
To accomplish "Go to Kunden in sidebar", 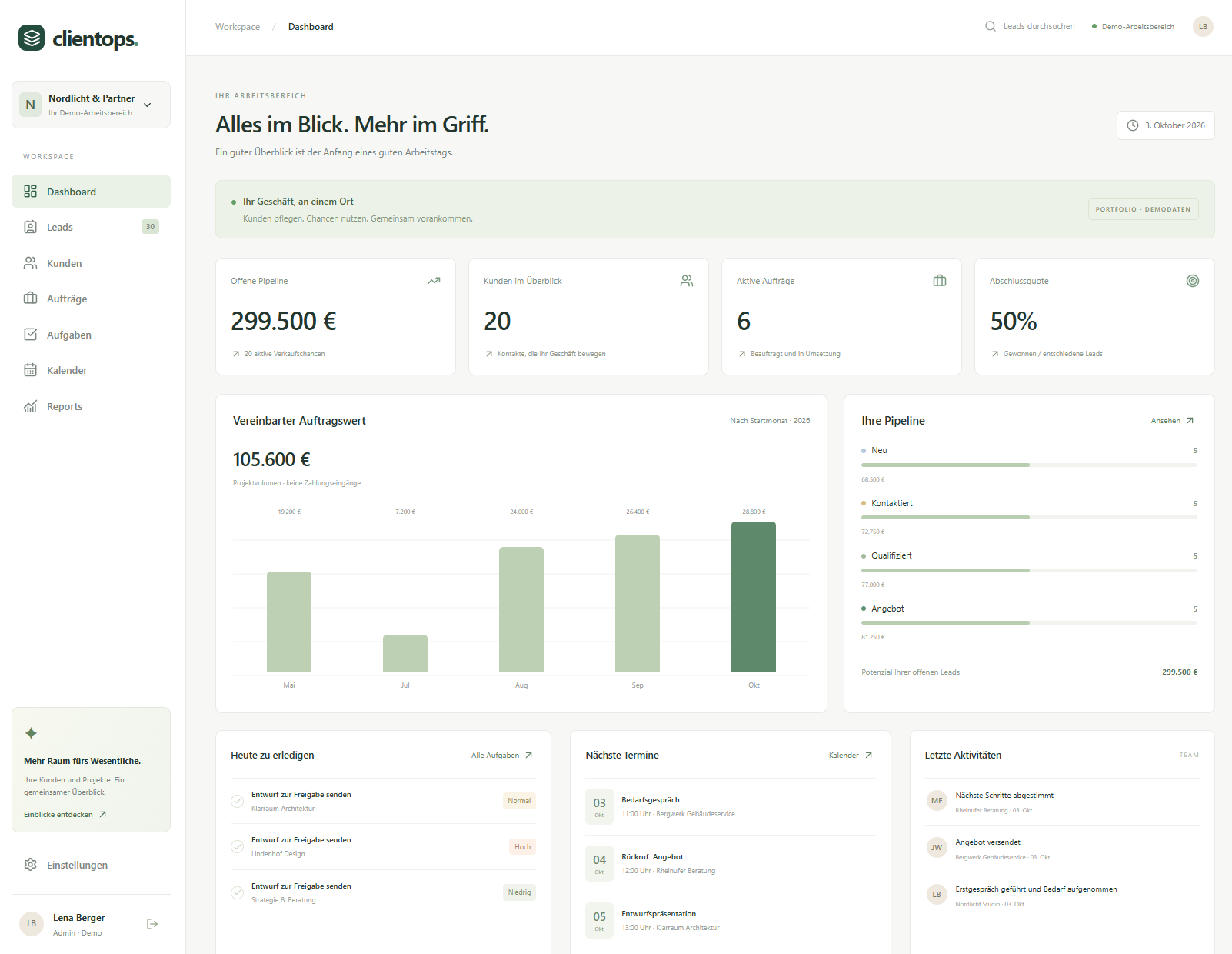I will point(91,263).
